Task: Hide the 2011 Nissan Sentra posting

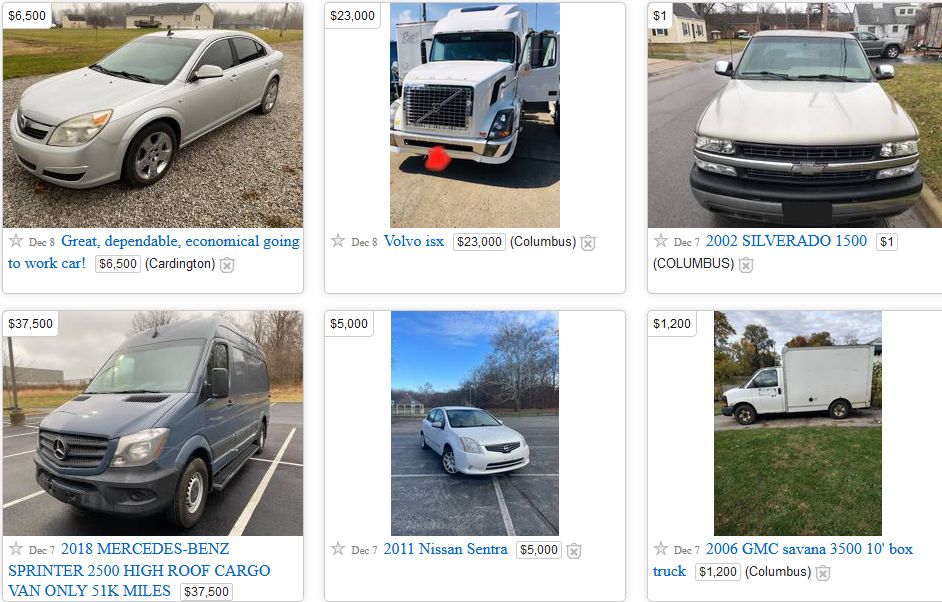Action: 574,550
